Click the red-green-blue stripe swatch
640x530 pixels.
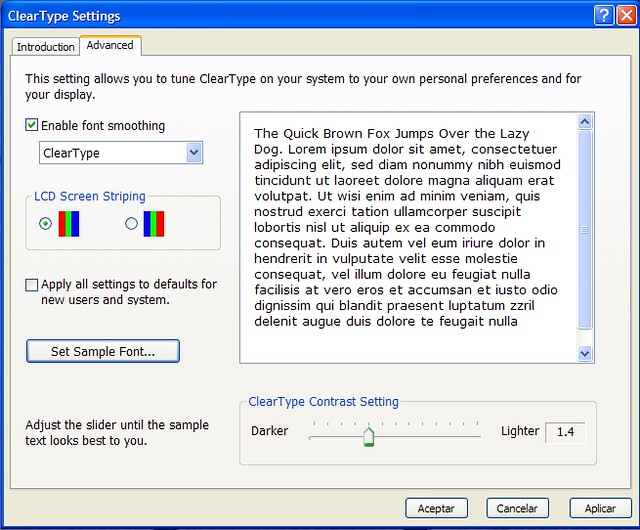[x=69, y=224]
